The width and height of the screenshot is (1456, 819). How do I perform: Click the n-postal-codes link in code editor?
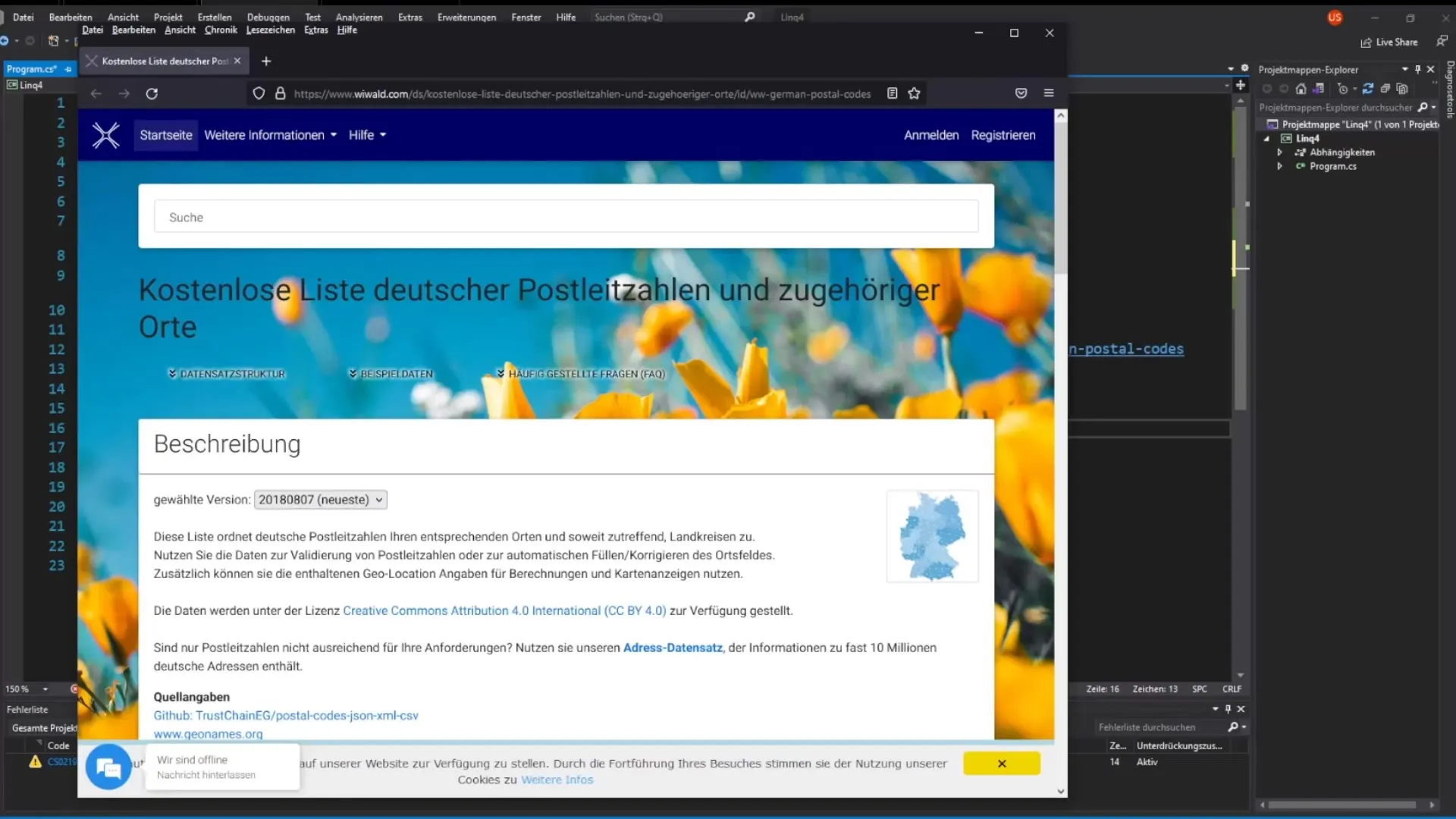(1126, 349)
